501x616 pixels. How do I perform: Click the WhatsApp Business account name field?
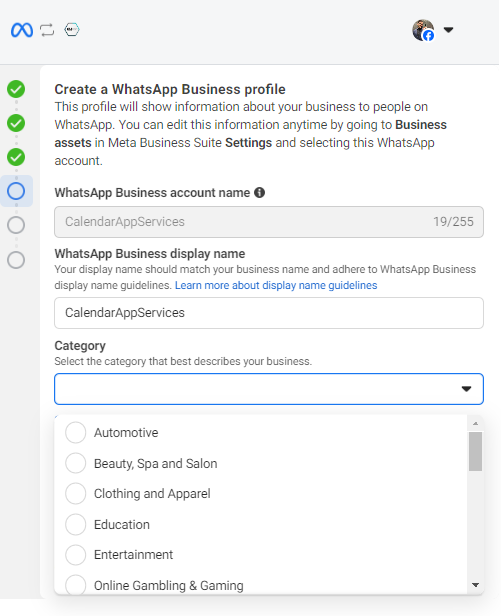tap(269, 222)
